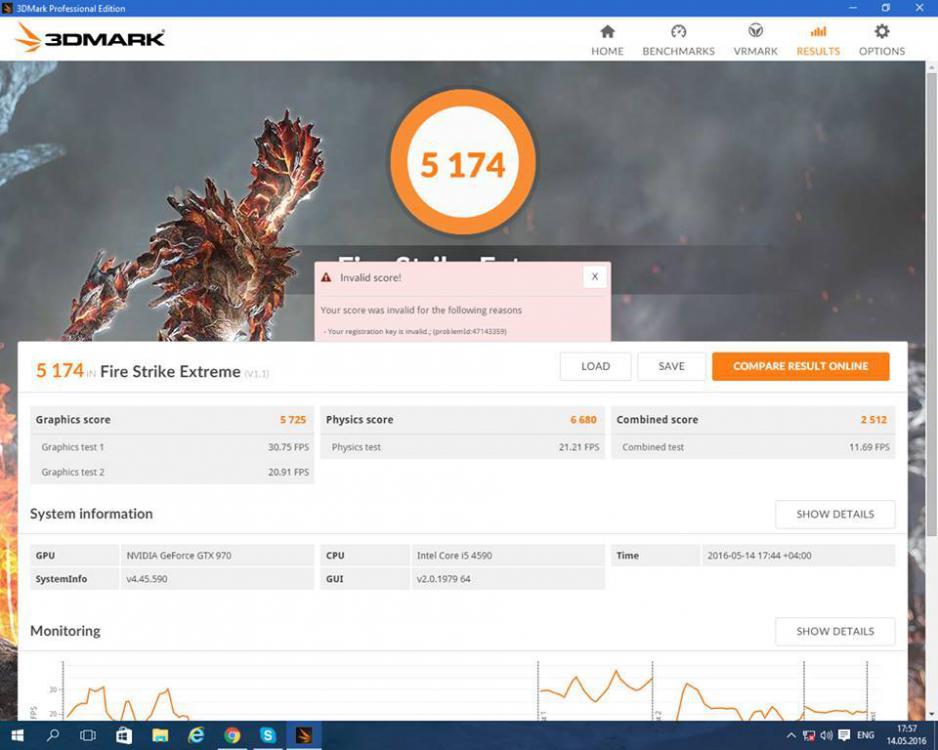Open Skype from the taskbar

(x=268, y=735)
